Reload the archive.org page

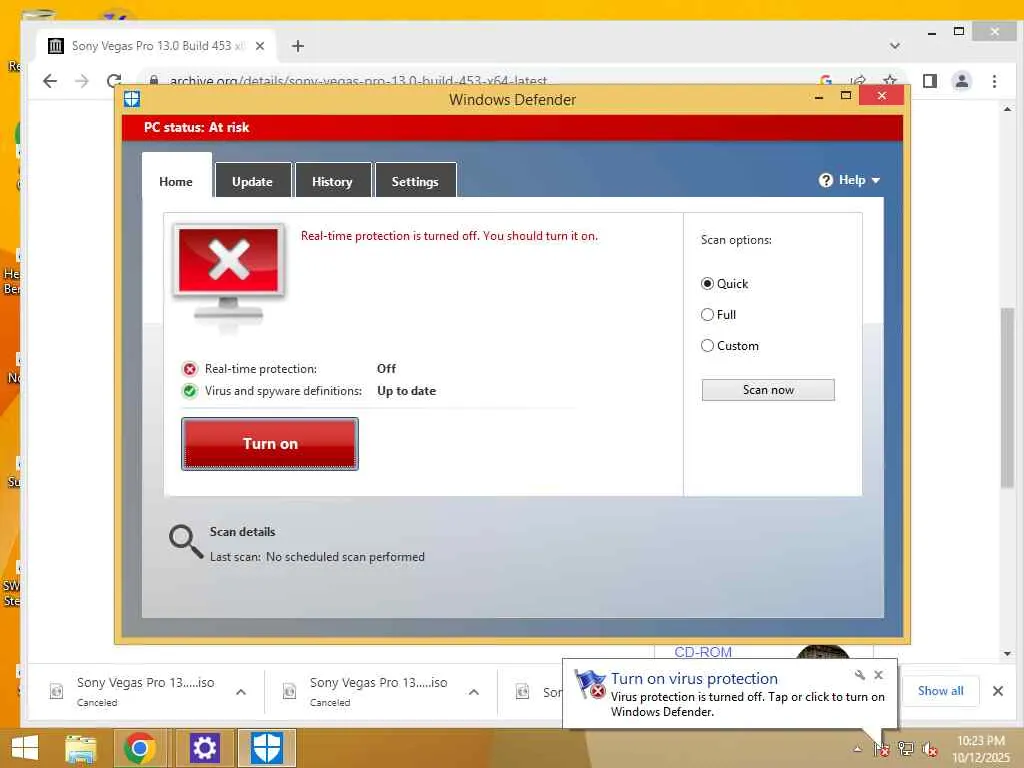(x=114, y=81)
